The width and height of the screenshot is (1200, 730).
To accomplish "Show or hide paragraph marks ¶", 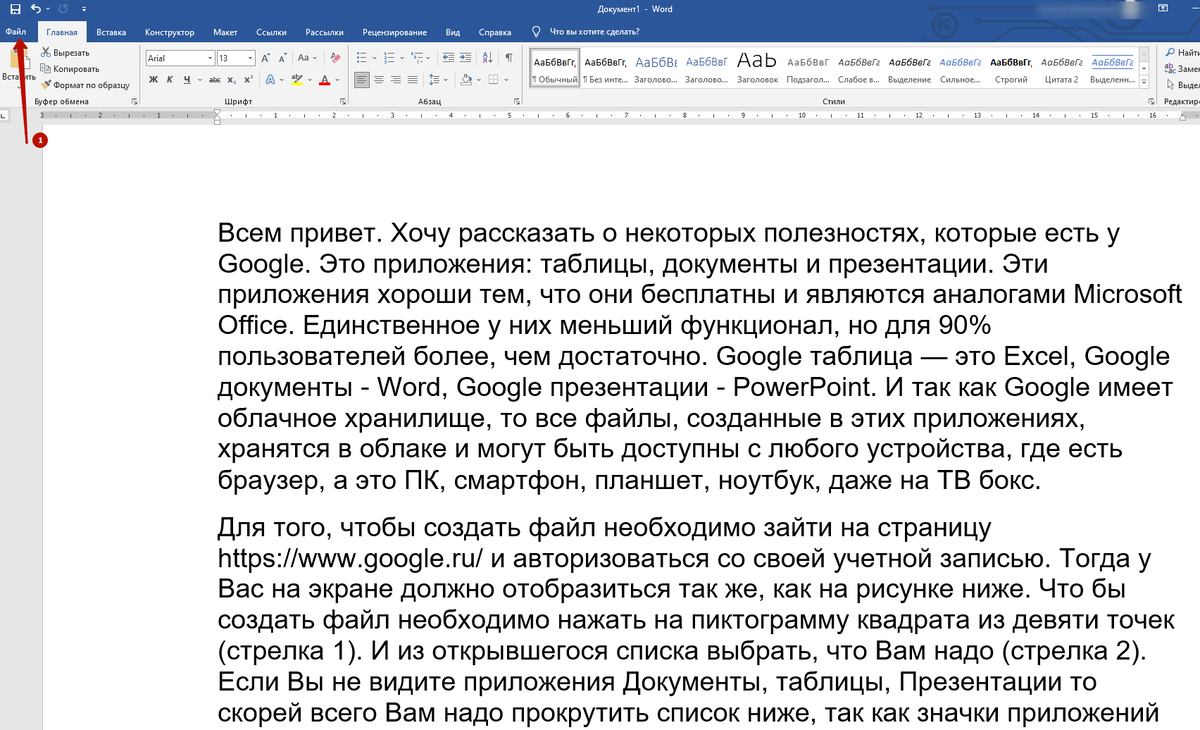I will point(509,58).
